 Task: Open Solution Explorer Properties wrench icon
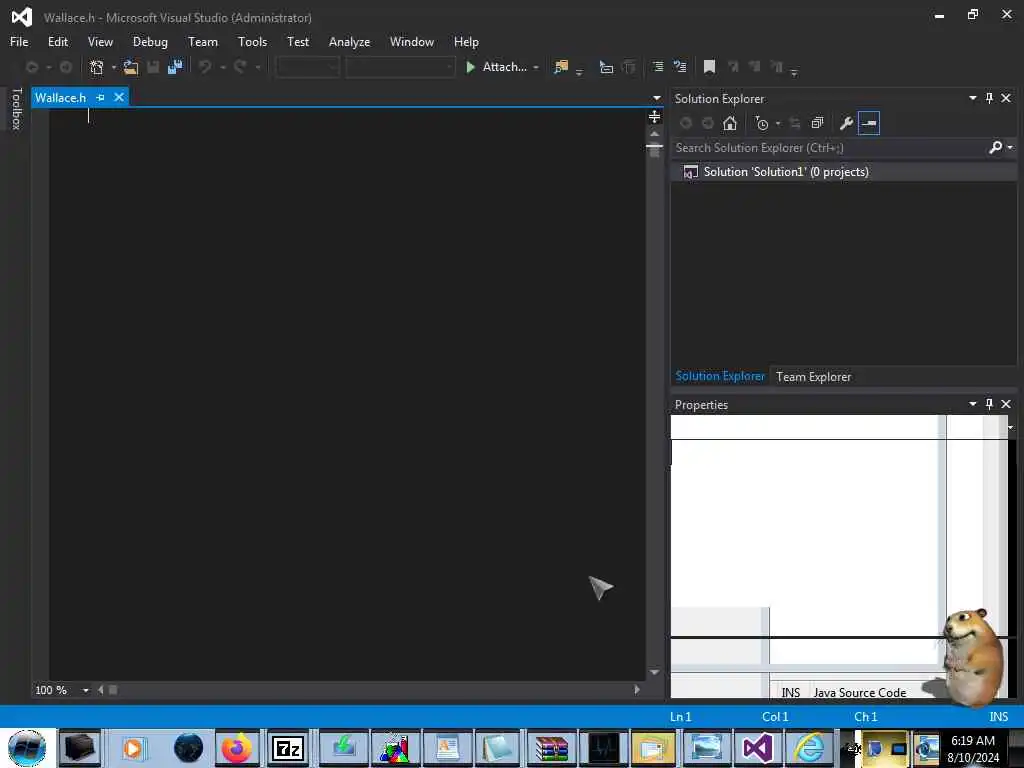pyautogui.click(x=846, y=123)
